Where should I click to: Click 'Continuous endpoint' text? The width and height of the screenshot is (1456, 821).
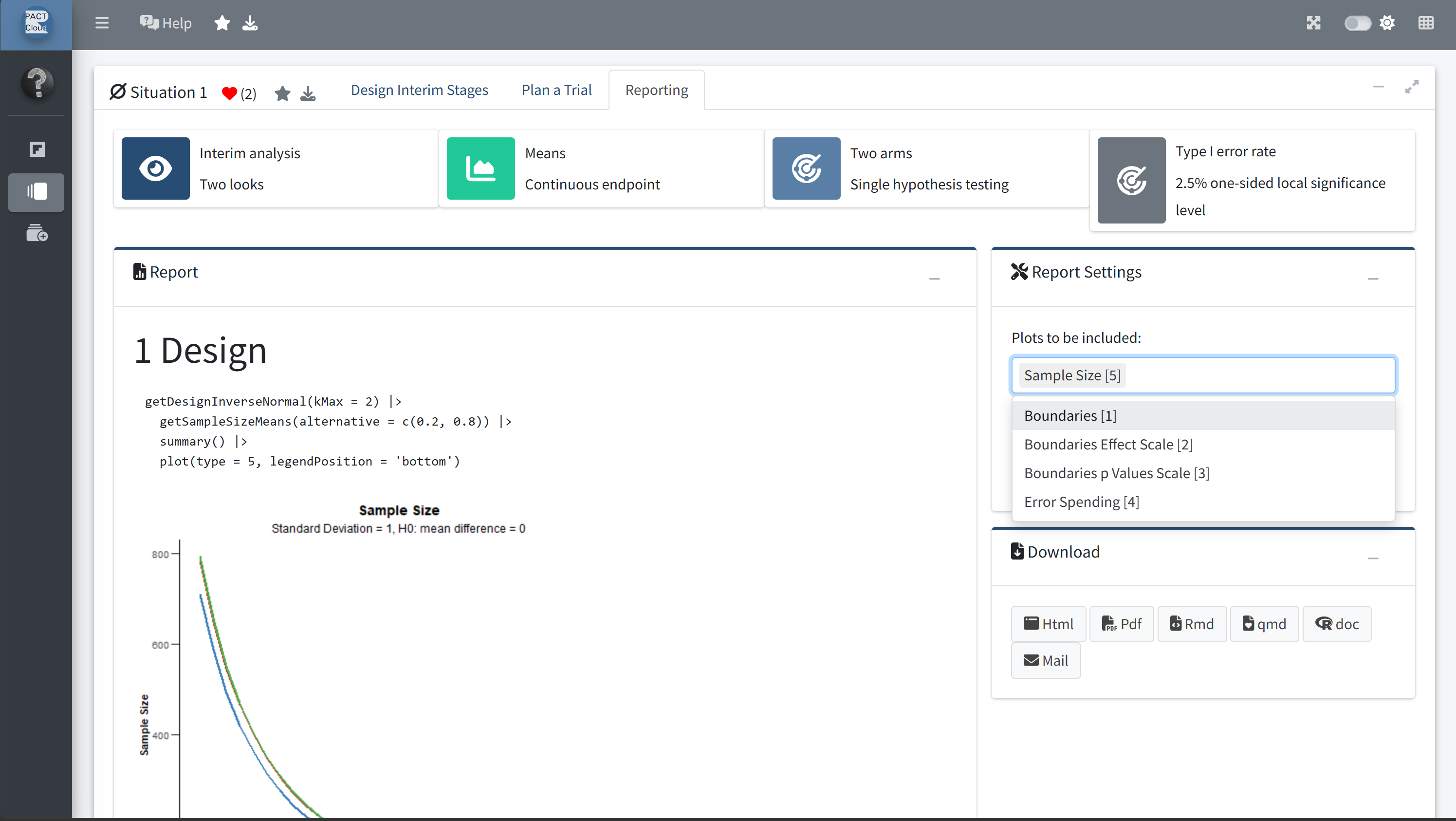tap(592, 185)
